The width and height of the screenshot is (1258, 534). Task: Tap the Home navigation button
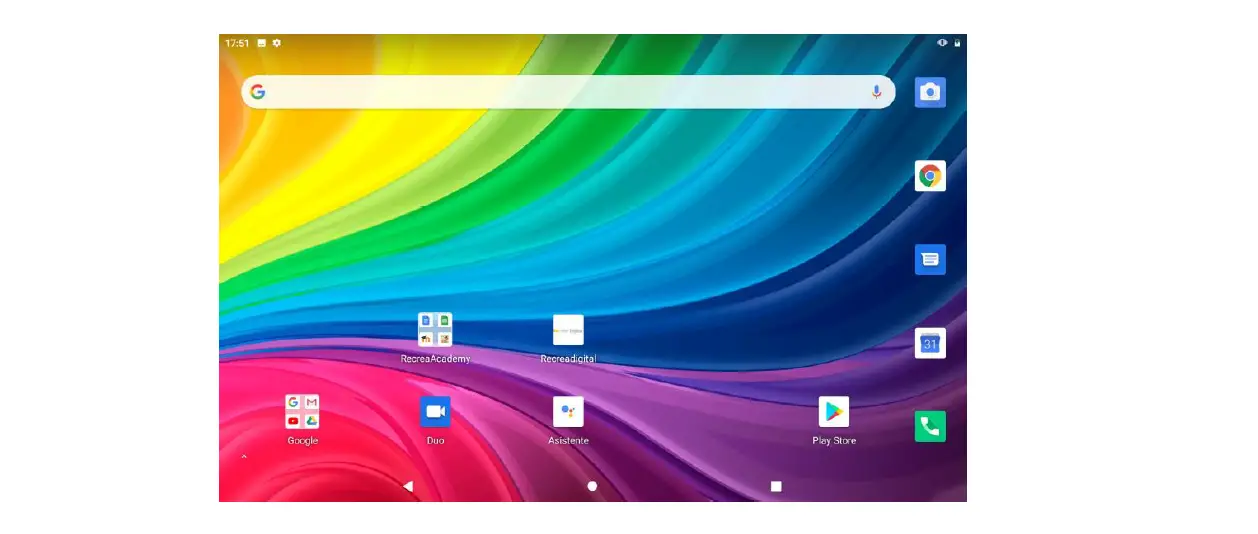pyautogui.click(x=592, y=486)
